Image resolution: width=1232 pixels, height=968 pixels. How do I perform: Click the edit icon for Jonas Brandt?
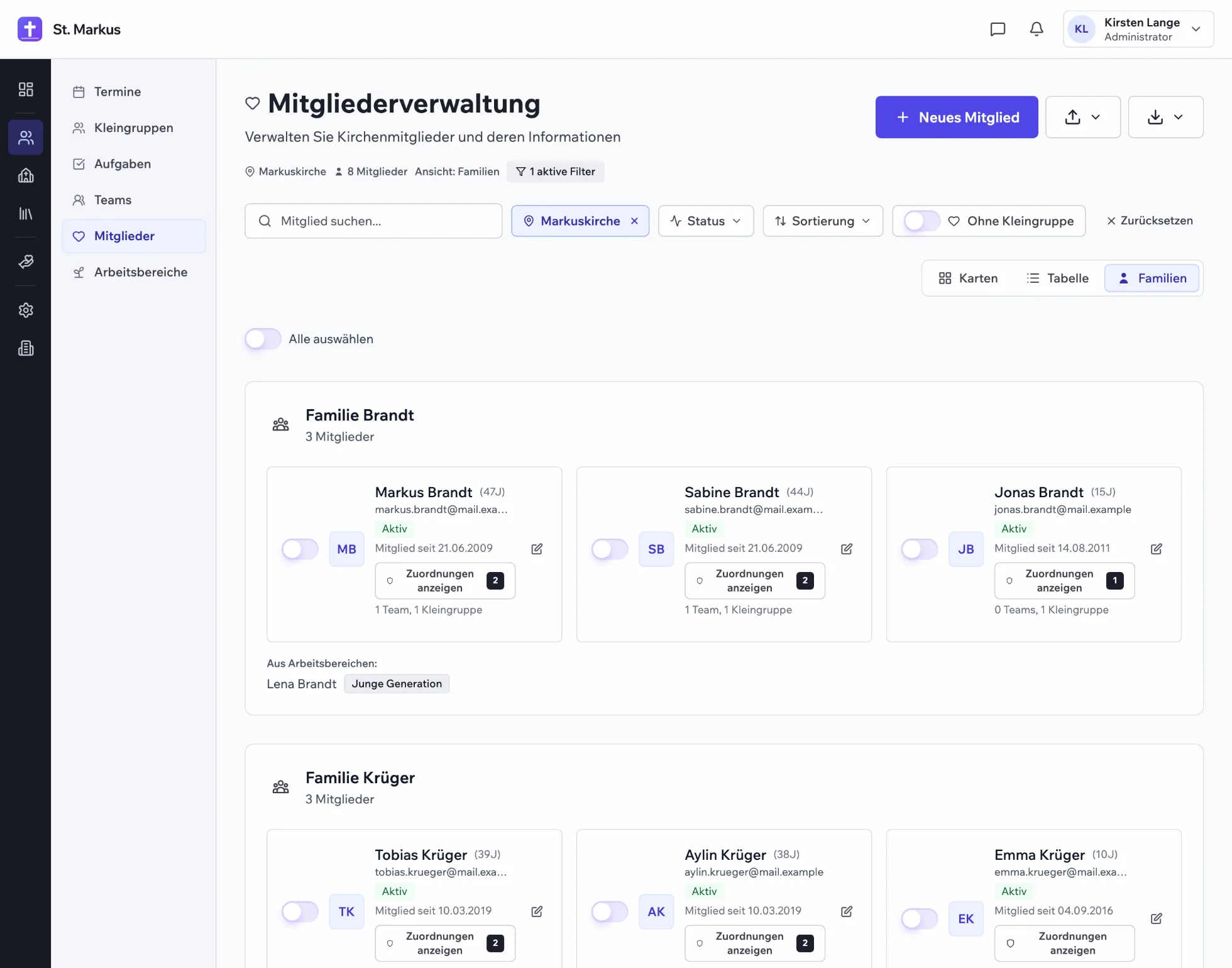tap(1156, 549)
